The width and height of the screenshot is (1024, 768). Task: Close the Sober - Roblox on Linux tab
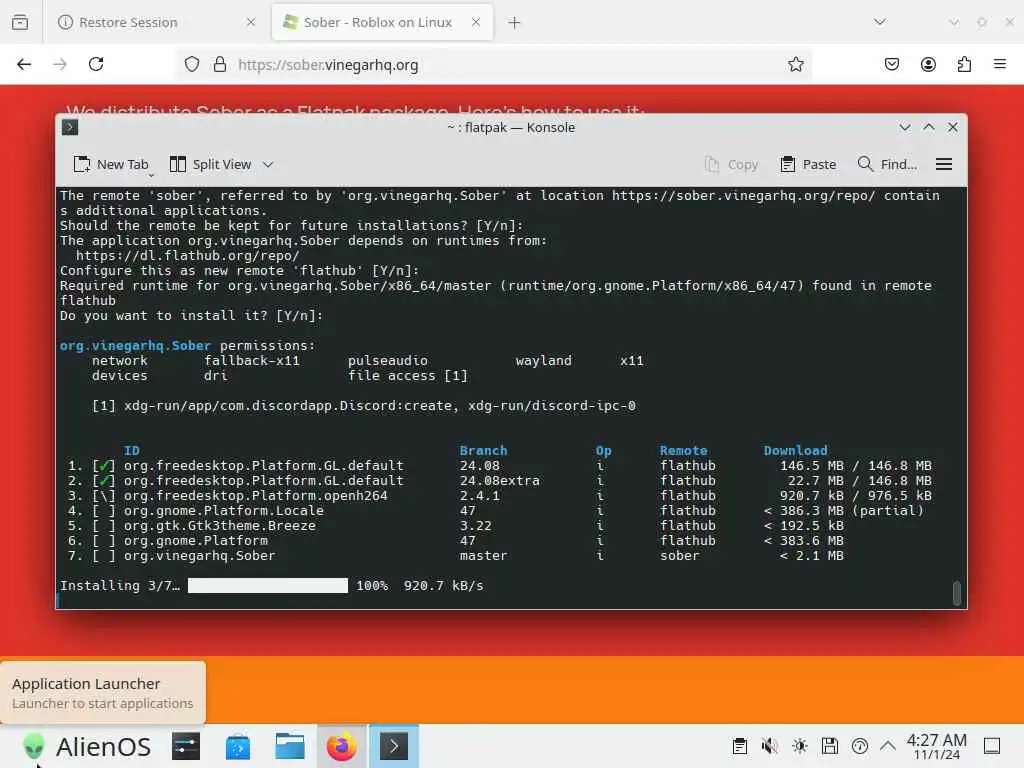(476, 22)
